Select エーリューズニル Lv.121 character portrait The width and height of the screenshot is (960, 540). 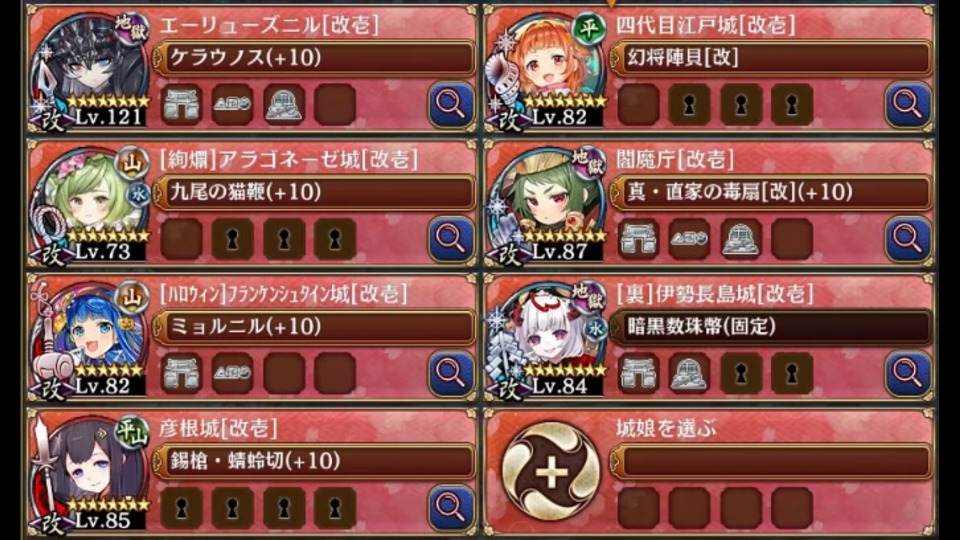(90, 70)
